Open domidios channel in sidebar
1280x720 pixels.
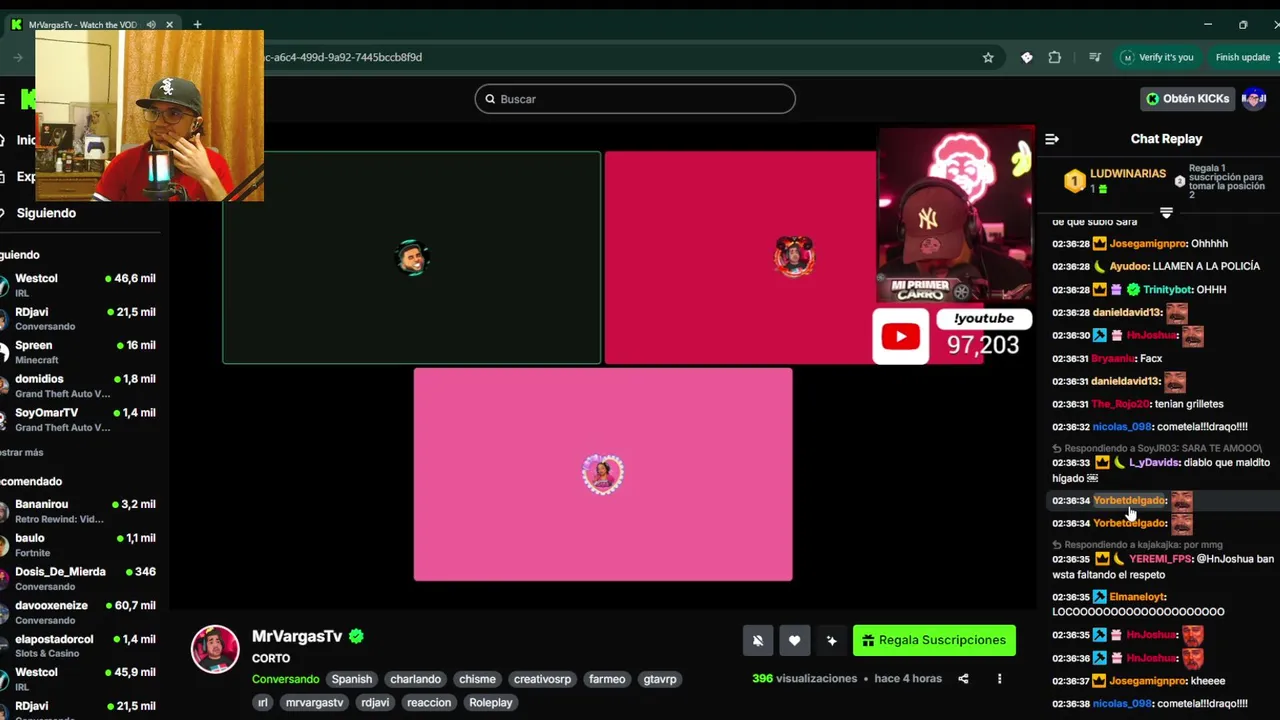point(80,386)
